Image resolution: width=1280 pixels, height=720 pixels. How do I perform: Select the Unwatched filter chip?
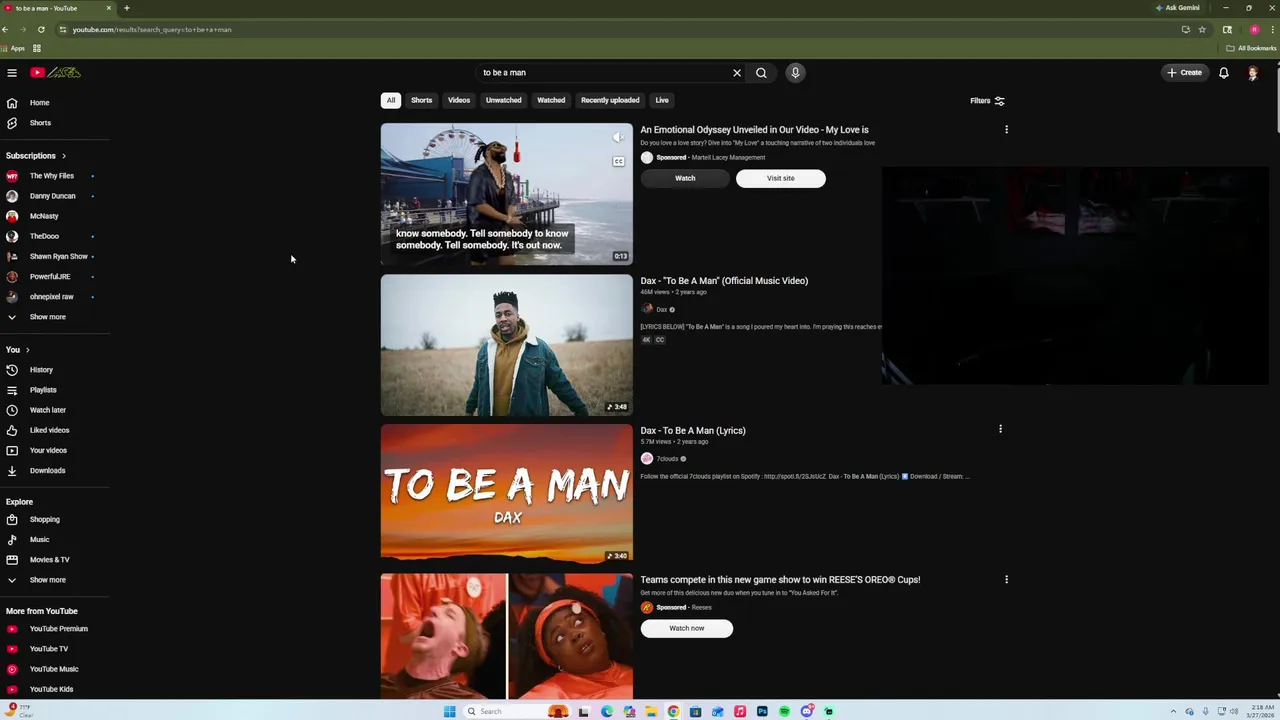[503, 100]
